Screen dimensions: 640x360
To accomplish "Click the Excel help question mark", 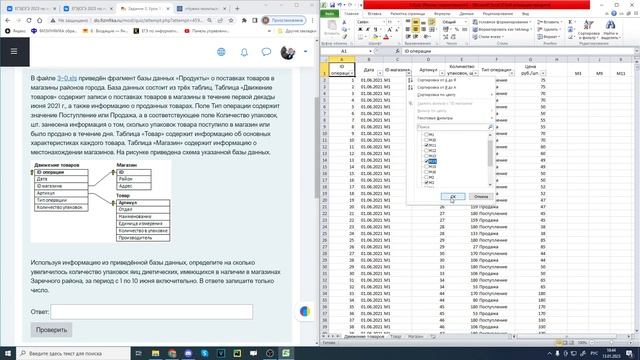I will 613,13.
